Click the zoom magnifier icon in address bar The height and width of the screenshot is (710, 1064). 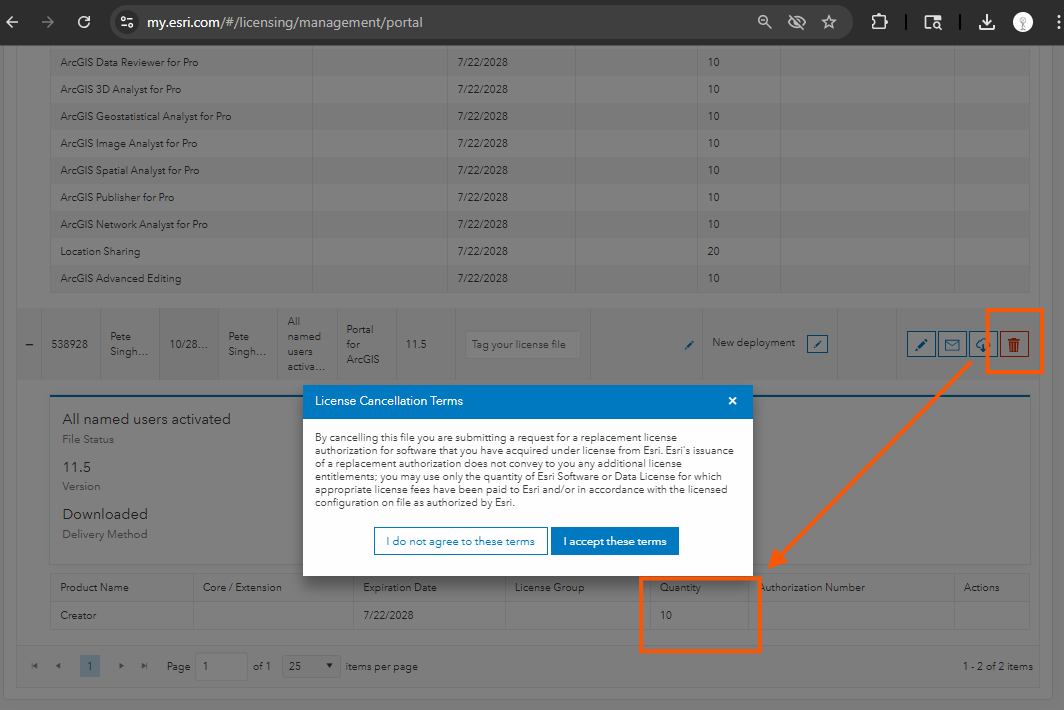(x=765, y=22)
